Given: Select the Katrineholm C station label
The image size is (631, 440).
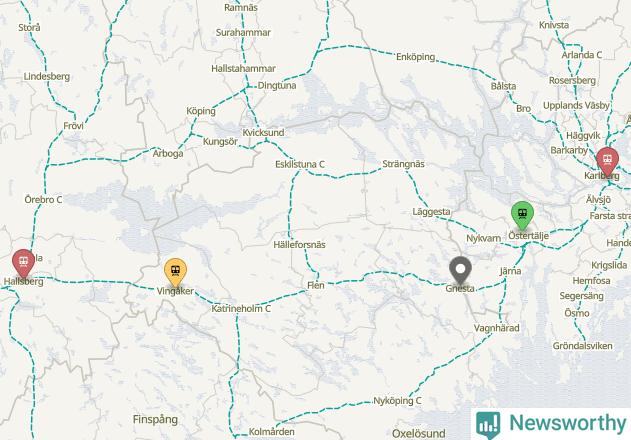Looking at the screenshot, I should [x=241, y=309].
